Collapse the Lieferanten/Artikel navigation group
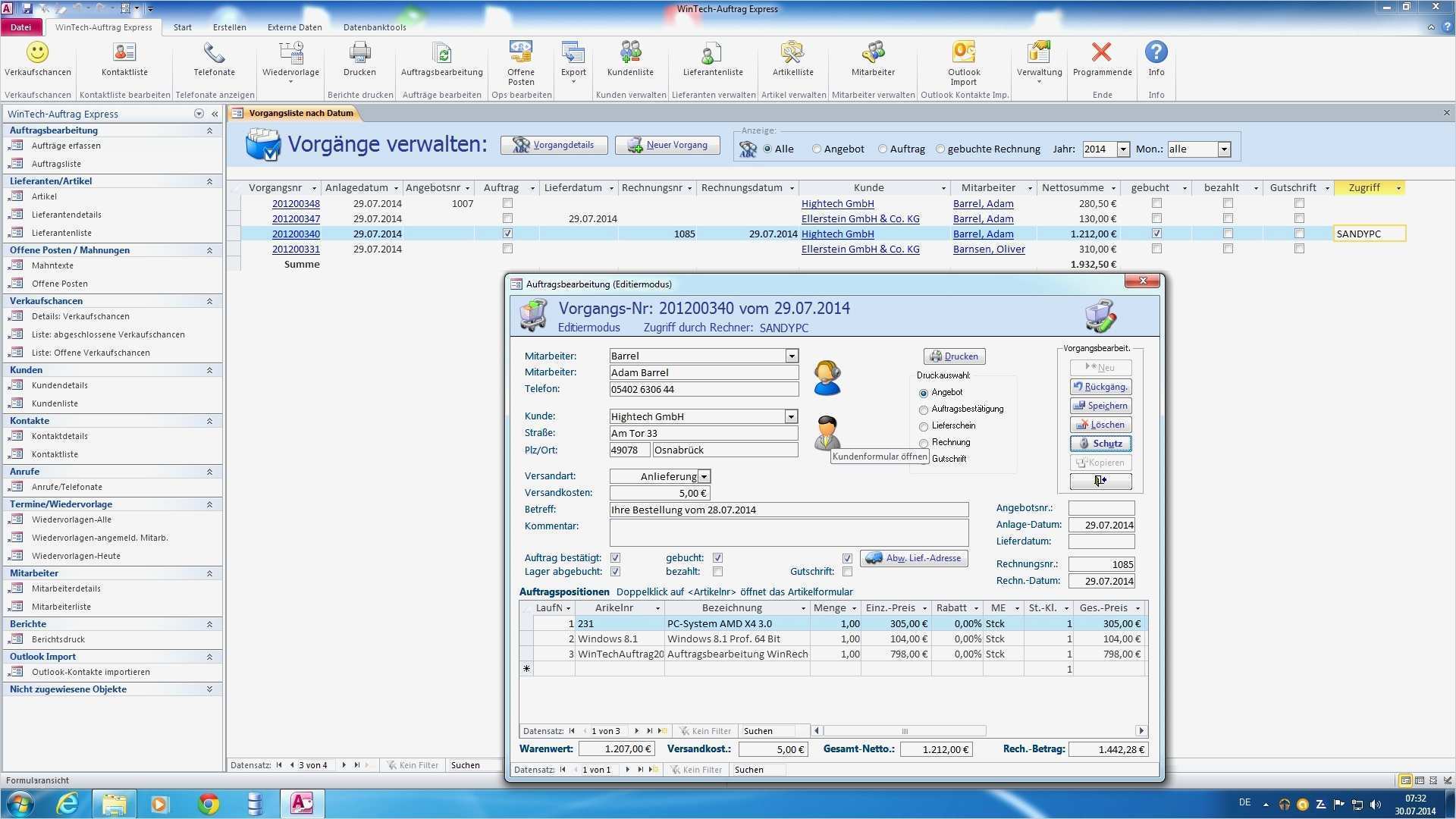Viewport: 1456px width, 819px height. [x=209, y=181]
